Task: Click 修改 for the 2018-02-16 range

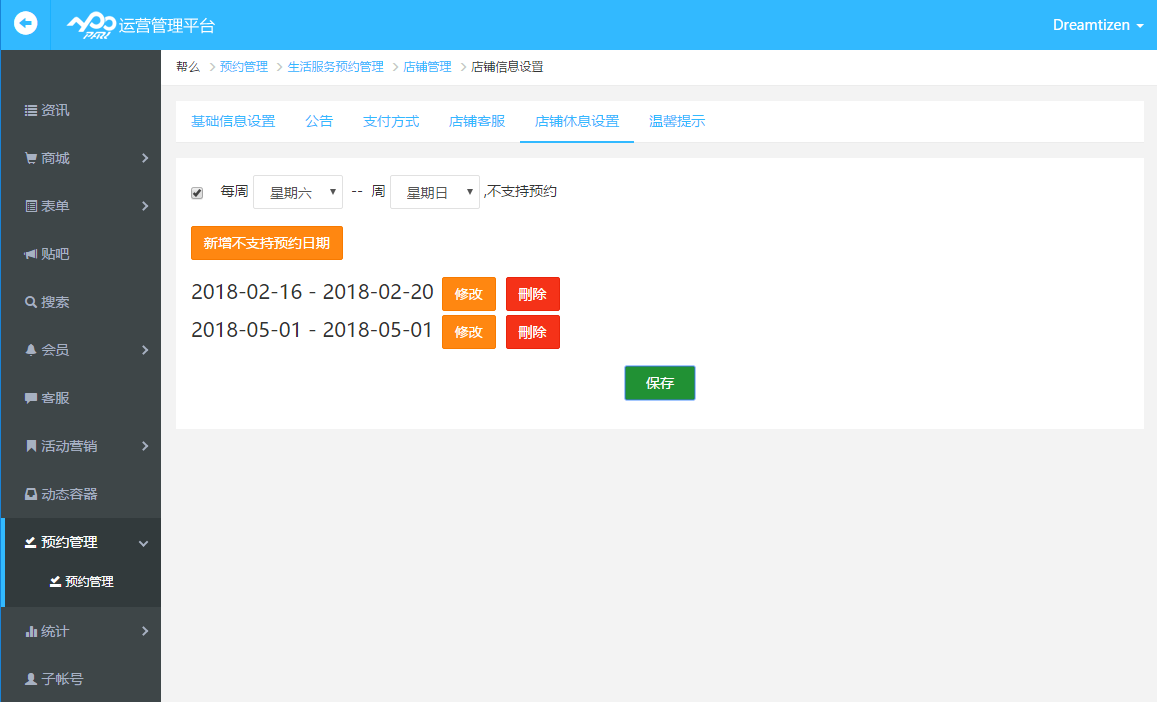Action: [x=469, y=294]
